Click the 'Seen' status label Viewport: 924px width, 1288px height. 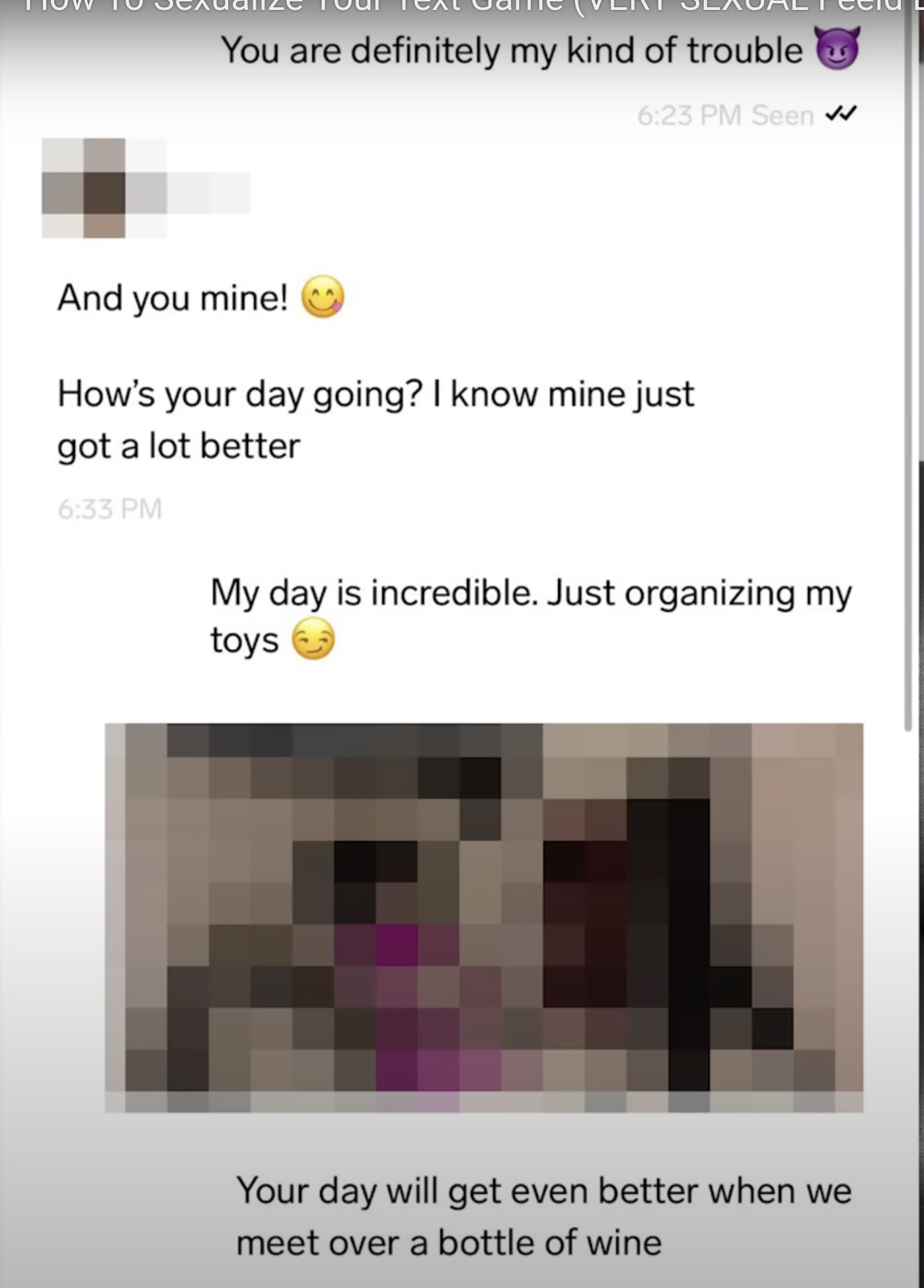point(783,115)
